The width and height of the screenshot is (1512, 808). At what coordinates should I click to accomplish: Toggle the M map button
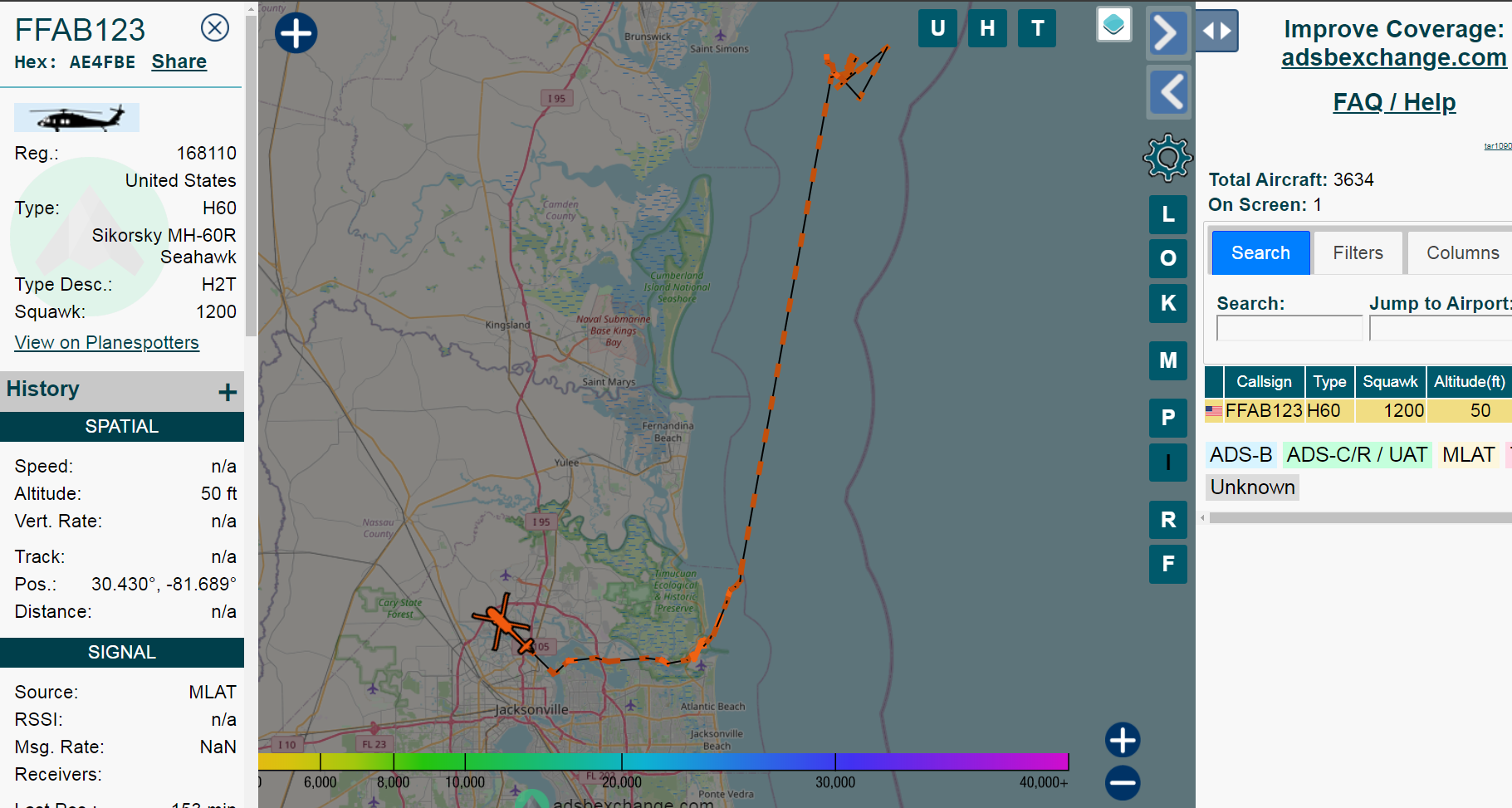[1168, 360]
